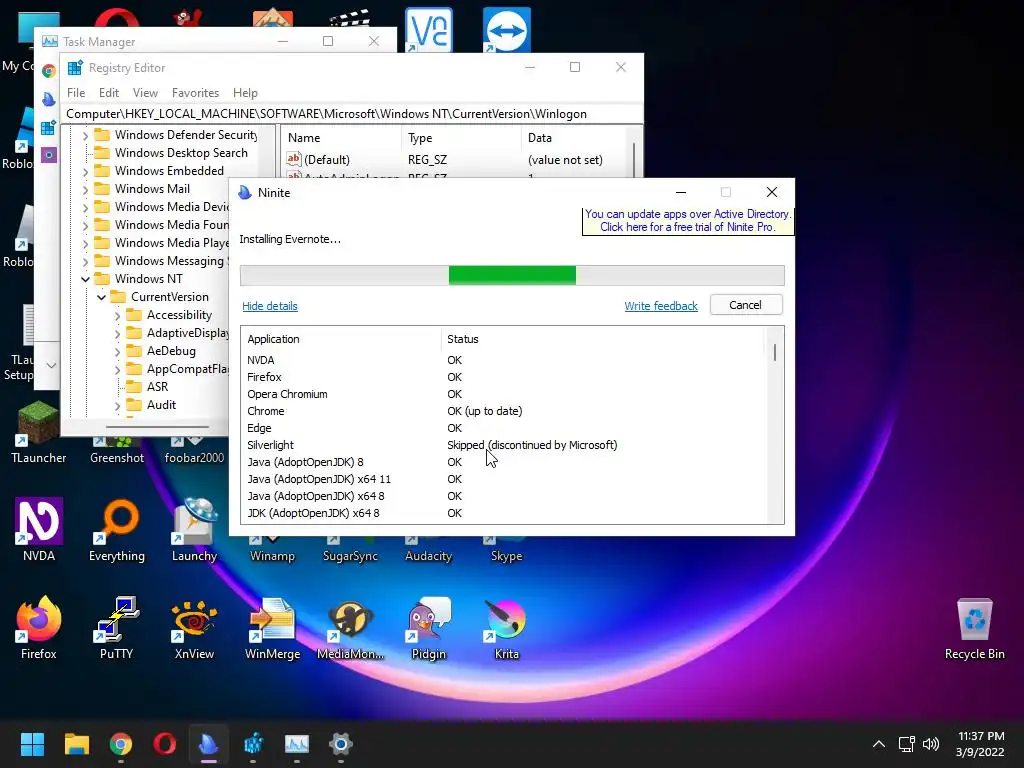Expand the Windows Mail key
1024x768 pixels.
point(86,189)
